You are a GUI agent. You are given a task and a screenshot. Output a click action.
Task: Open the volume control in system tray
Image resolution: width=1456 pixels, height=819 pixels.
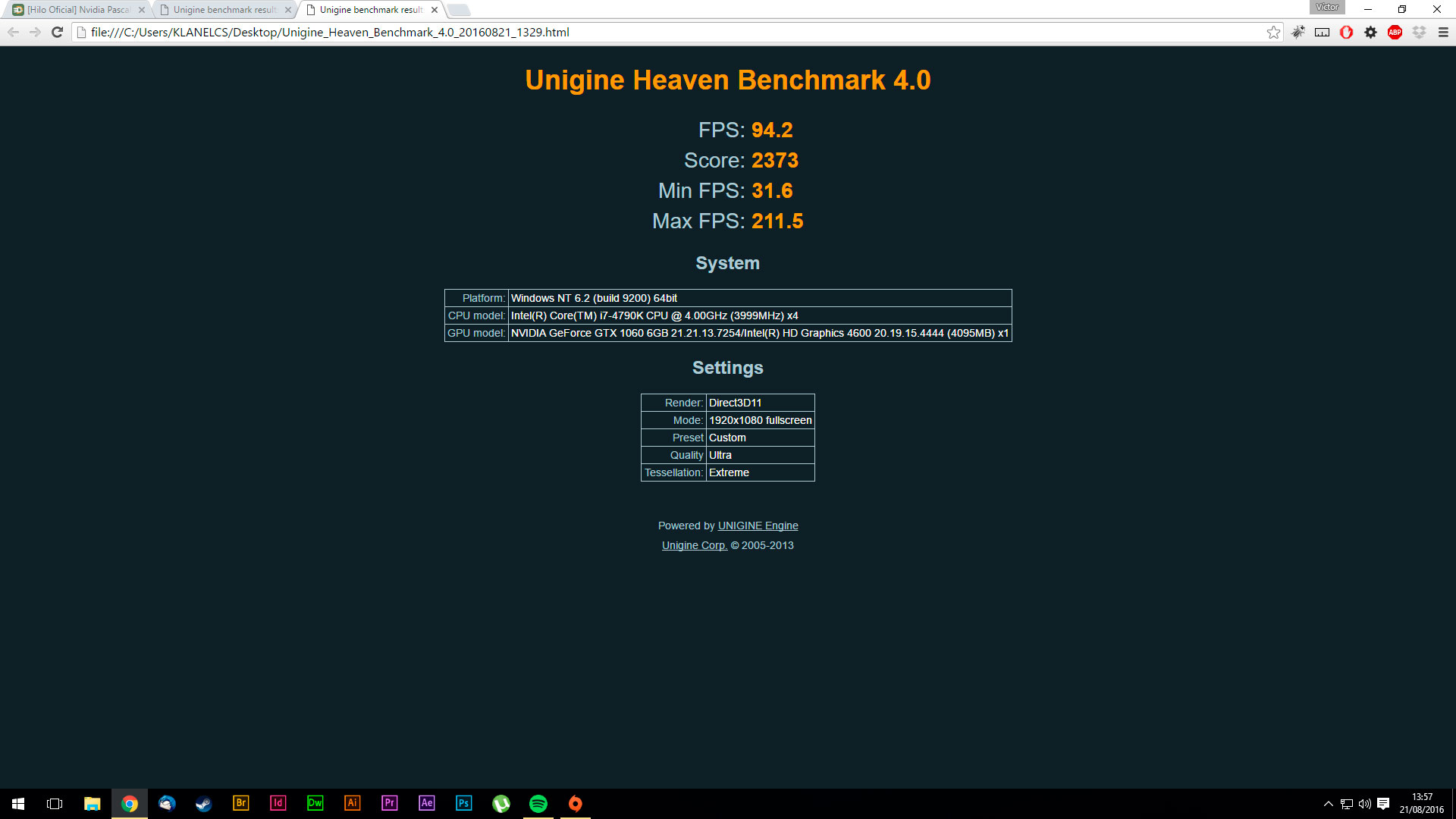click(x=1364, y=804)
